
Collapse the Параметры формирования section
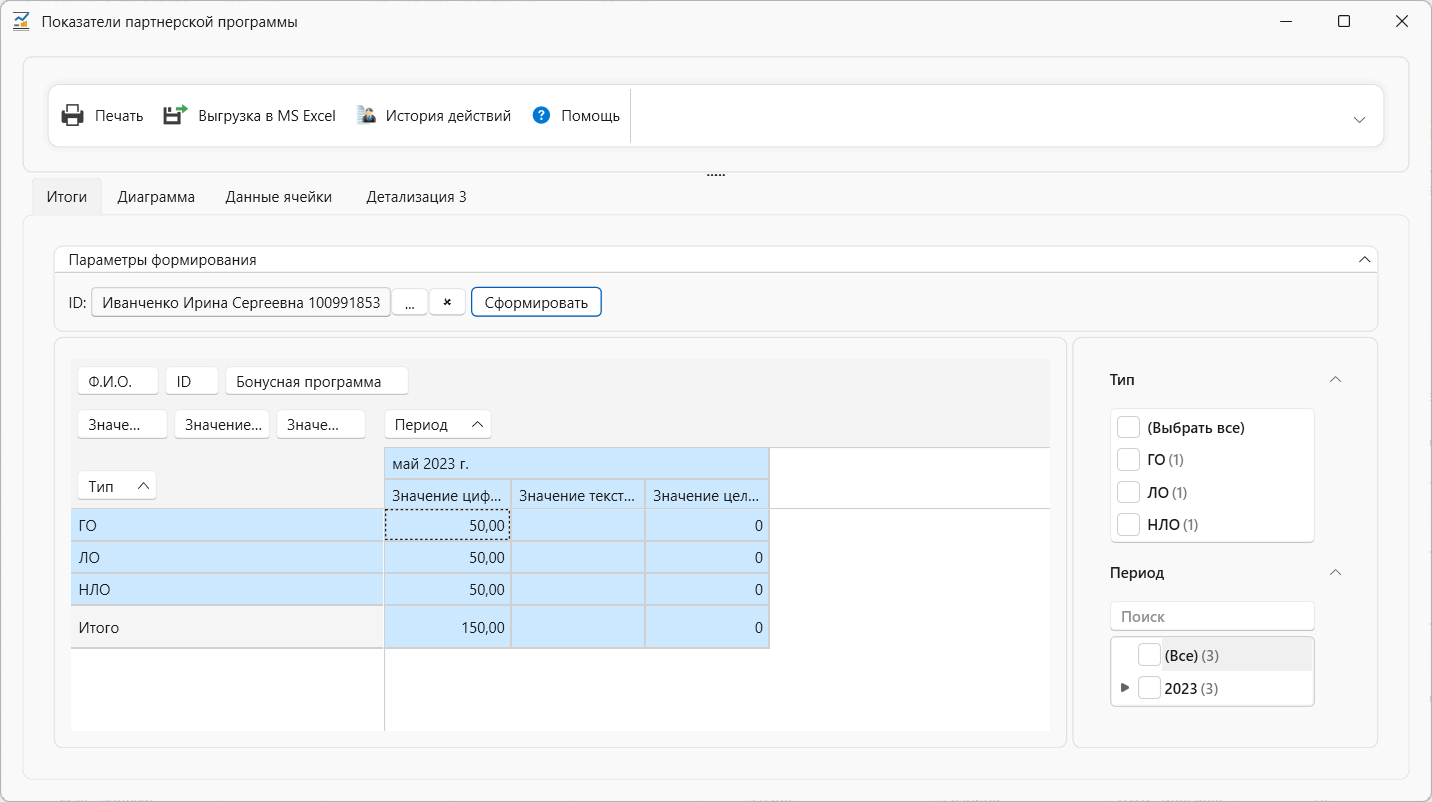[x=1364, y=259]
